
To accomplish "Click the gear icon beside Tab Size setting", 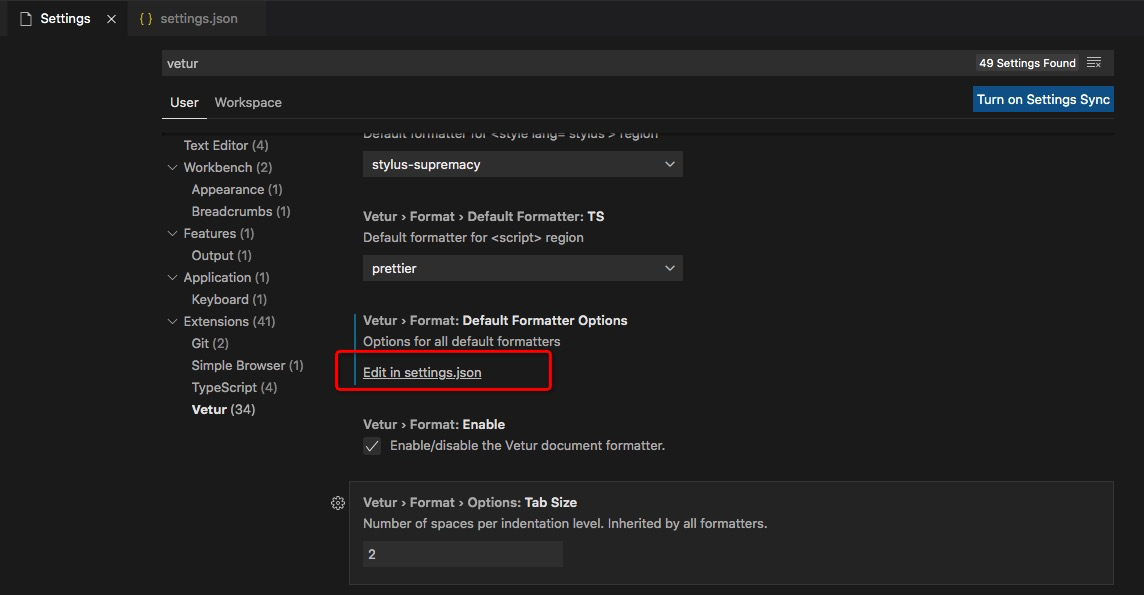I will pos(338,503).
